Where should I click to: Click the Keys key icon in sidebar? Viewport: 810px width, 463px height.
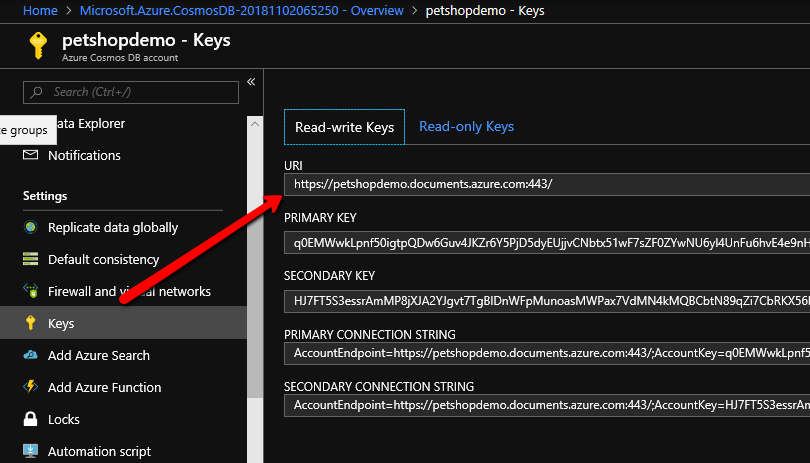(x=30, y=323)
